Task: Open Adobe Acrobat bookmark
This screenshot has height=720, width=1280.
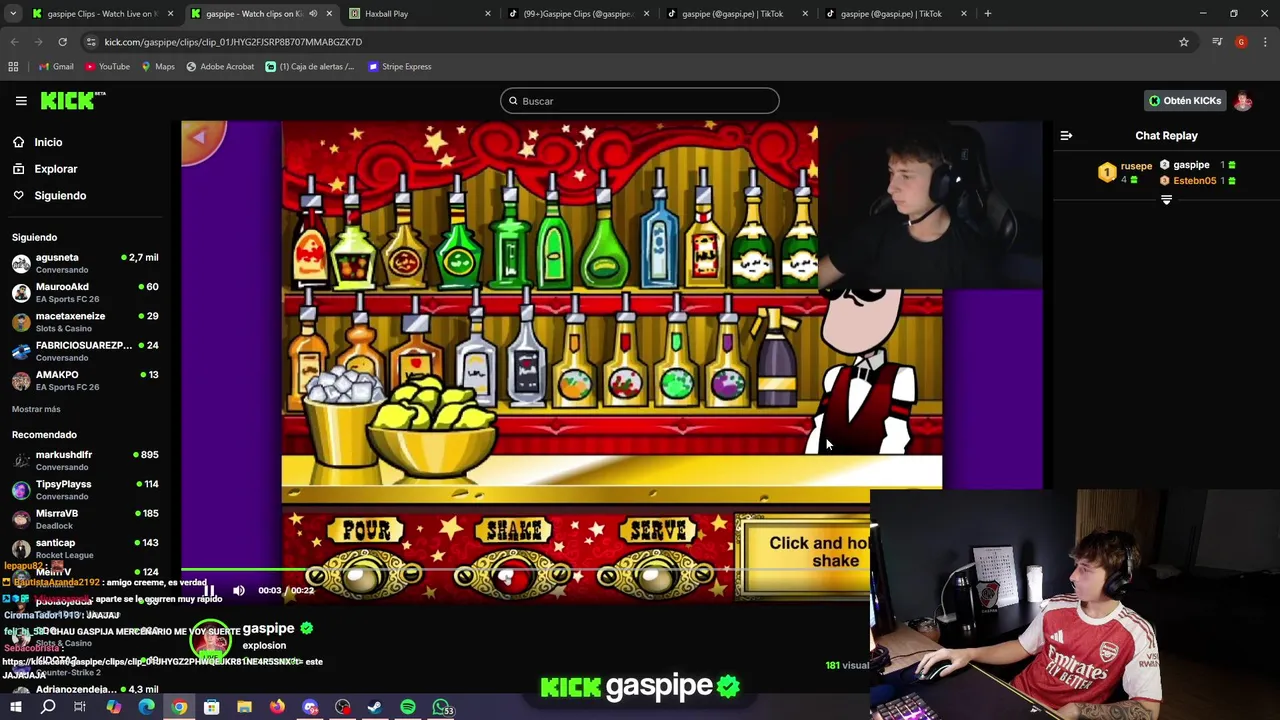Action: (x=220, y=67)
